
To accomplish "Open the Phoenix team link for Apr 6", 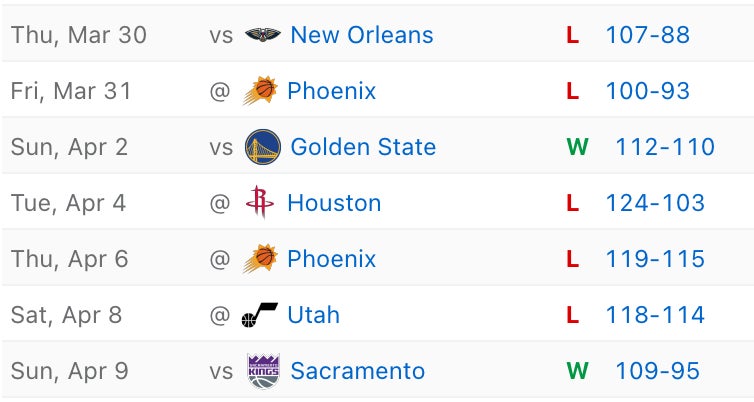I will click(331, 260).
